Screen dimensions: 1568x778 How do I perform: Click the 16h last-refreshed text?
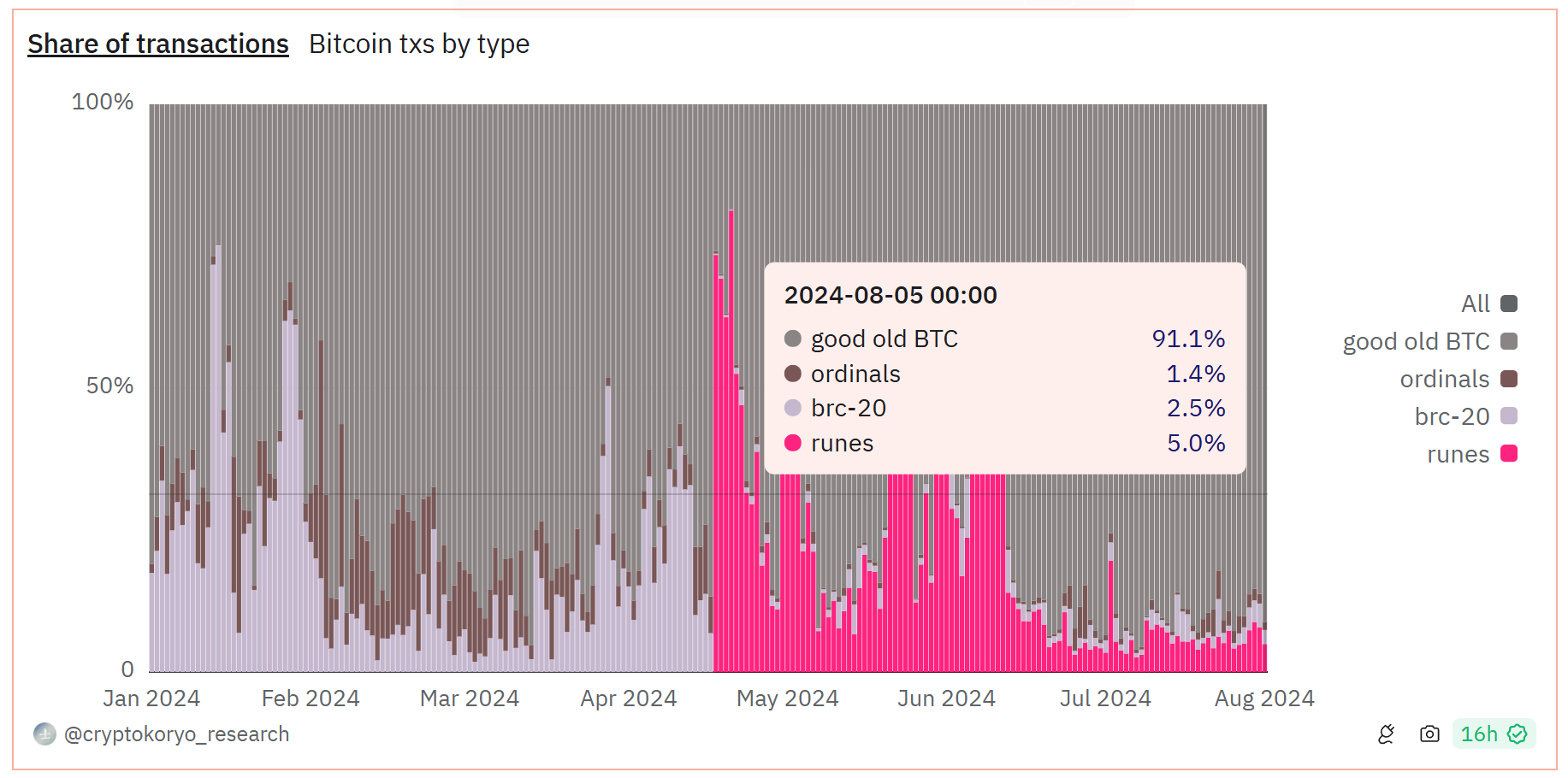[x=1478, y=734]
